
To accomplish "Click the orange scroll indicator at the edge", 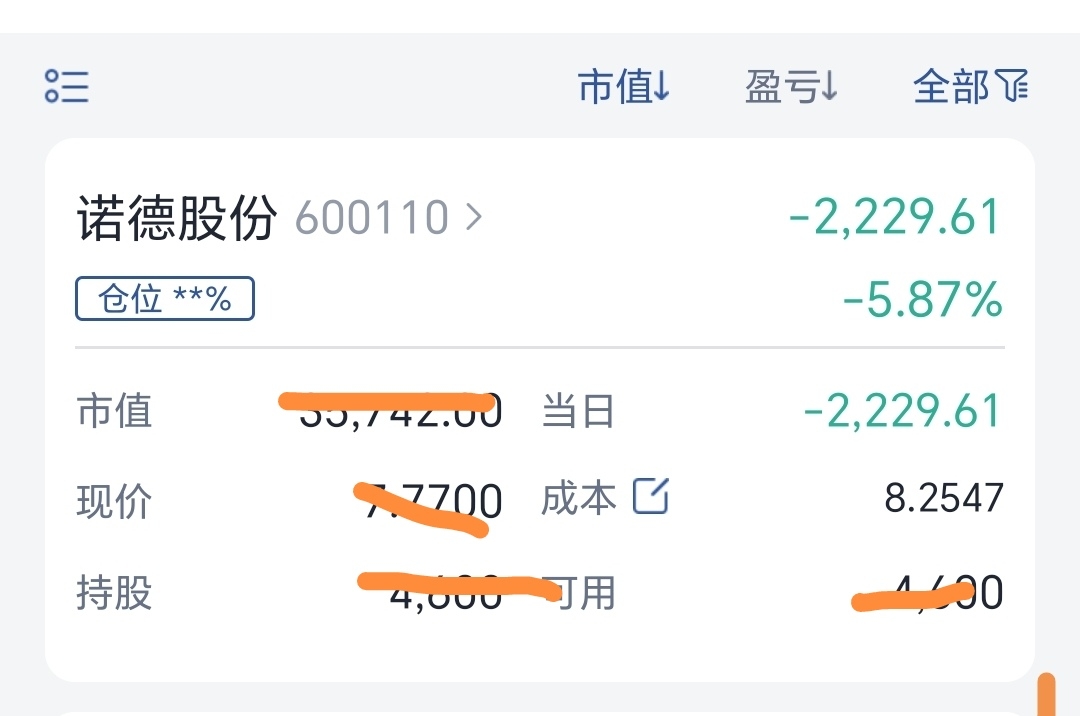I will click(x=1046, y=695).
